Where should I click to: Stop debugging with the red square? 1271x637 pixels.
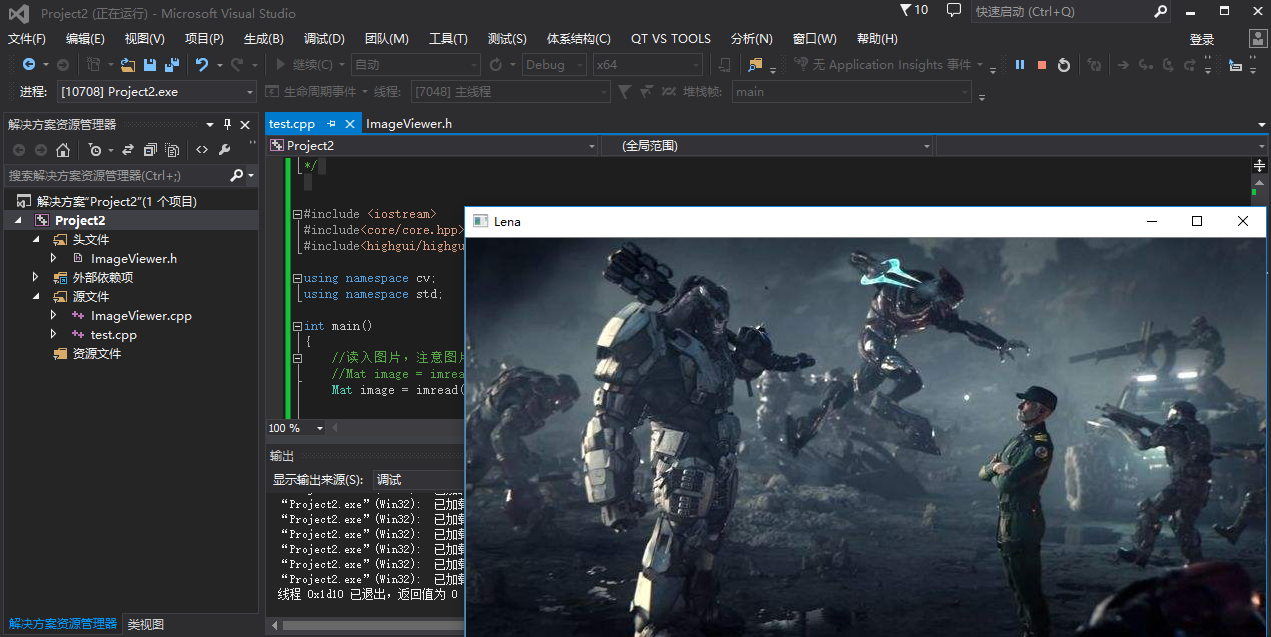(1042, 64)
